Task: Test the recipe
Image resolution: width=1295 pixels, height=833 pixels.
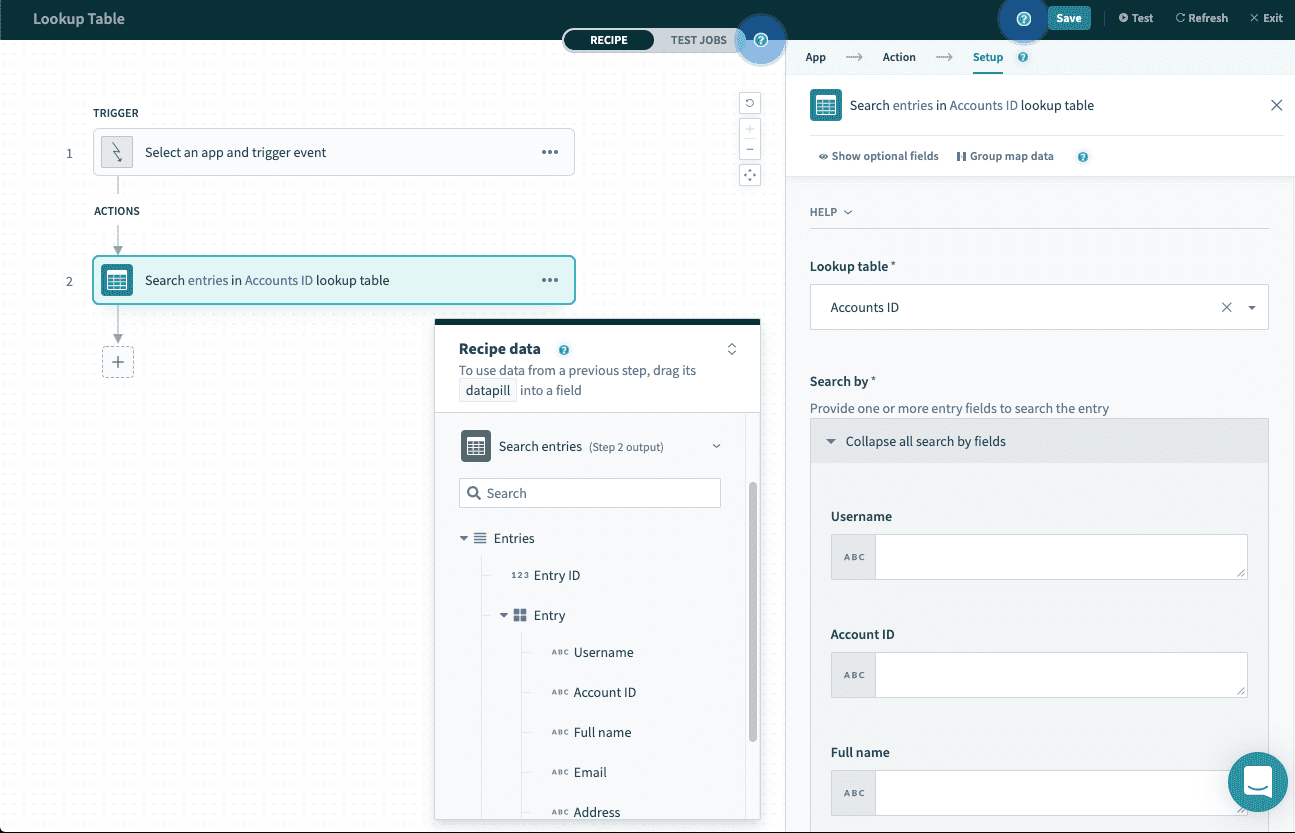Action: pyautogui.click(x=1135, y=17)
